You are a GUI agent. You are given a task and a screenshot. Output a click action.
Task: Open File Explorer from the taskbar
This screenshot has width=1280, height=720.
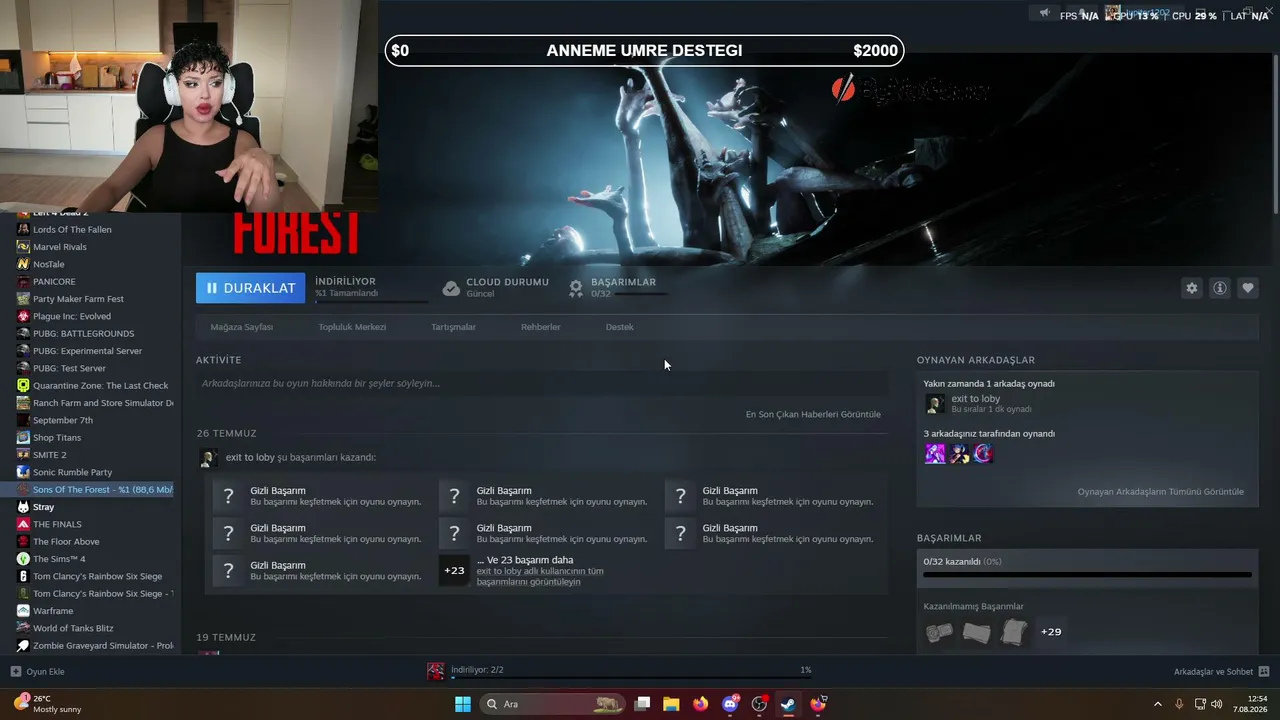671,704
